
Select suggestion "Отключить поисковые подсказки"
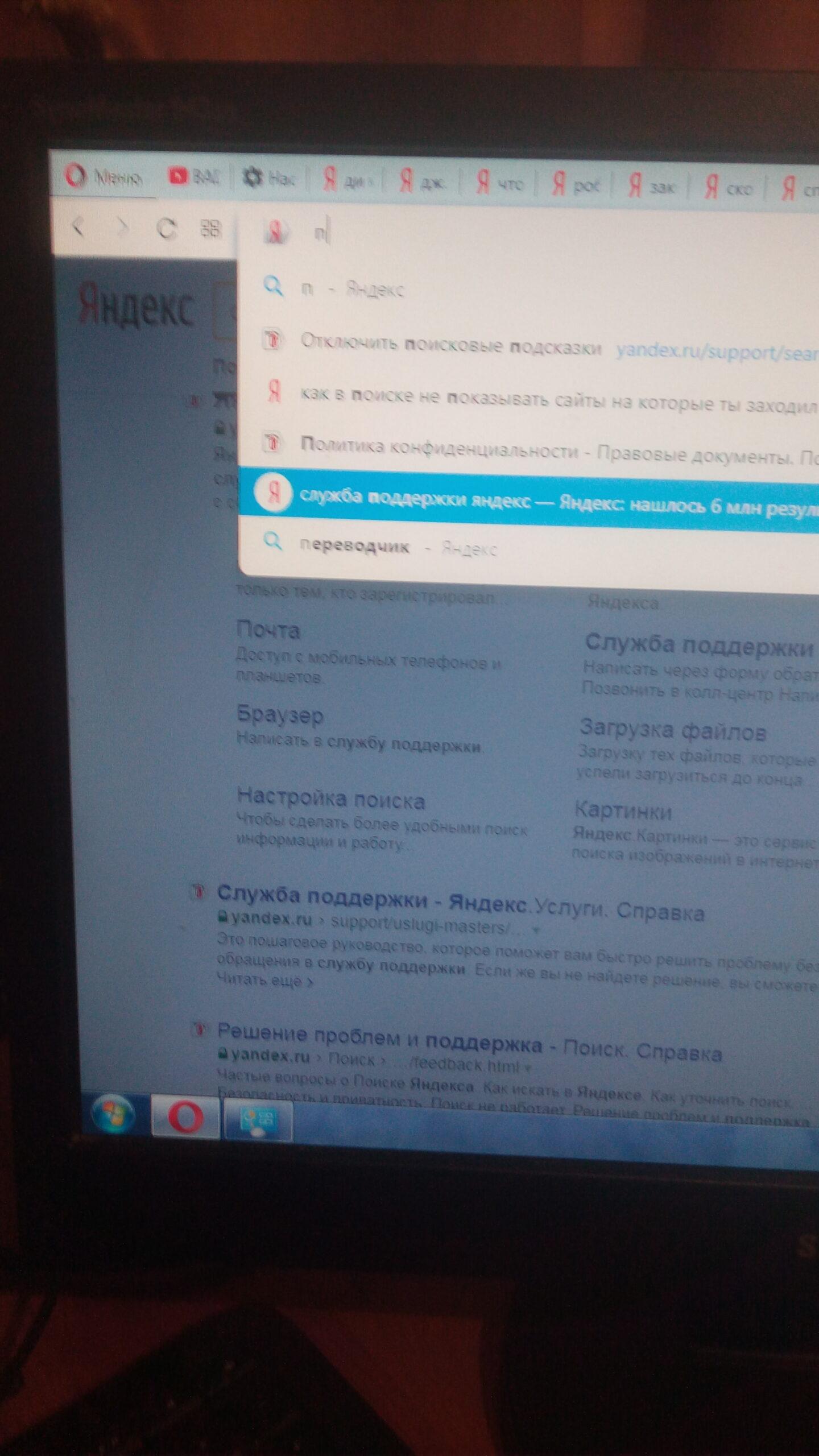point(528,346)
